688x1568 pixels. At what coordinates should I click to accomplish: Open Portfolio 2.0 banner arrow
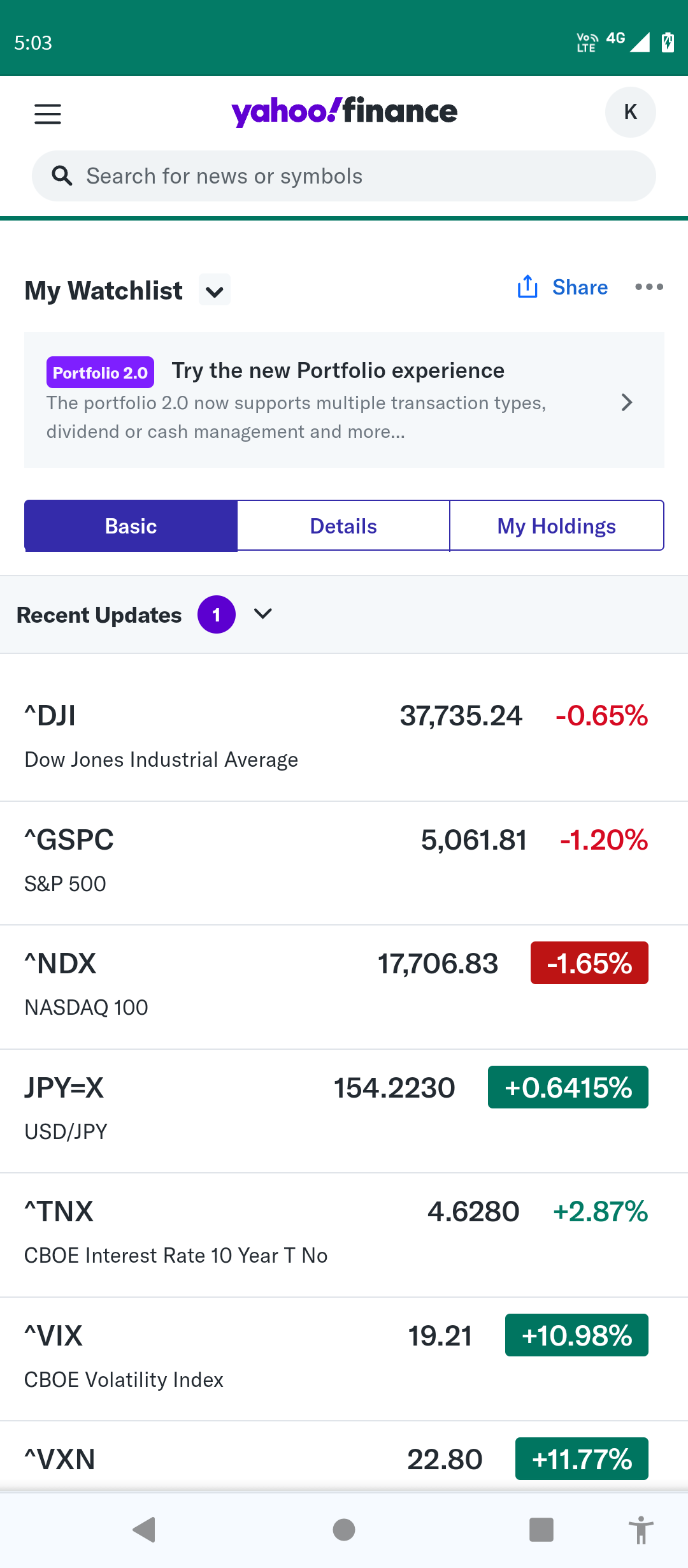pyautogui.click(x=627, y=402)
